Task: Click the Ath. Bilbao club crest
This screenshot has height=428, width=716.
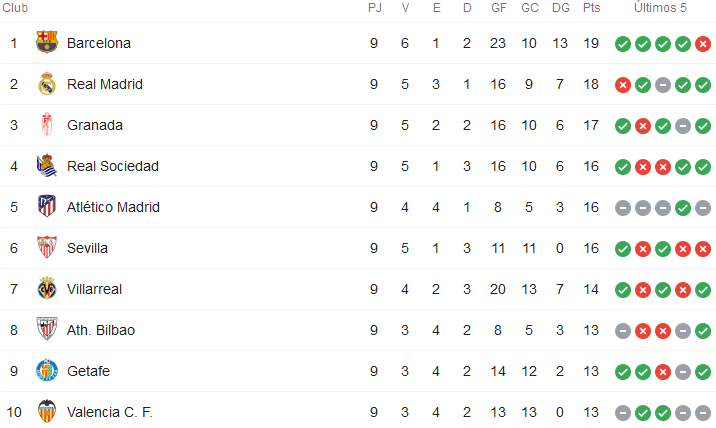Action: pos(47,329)
